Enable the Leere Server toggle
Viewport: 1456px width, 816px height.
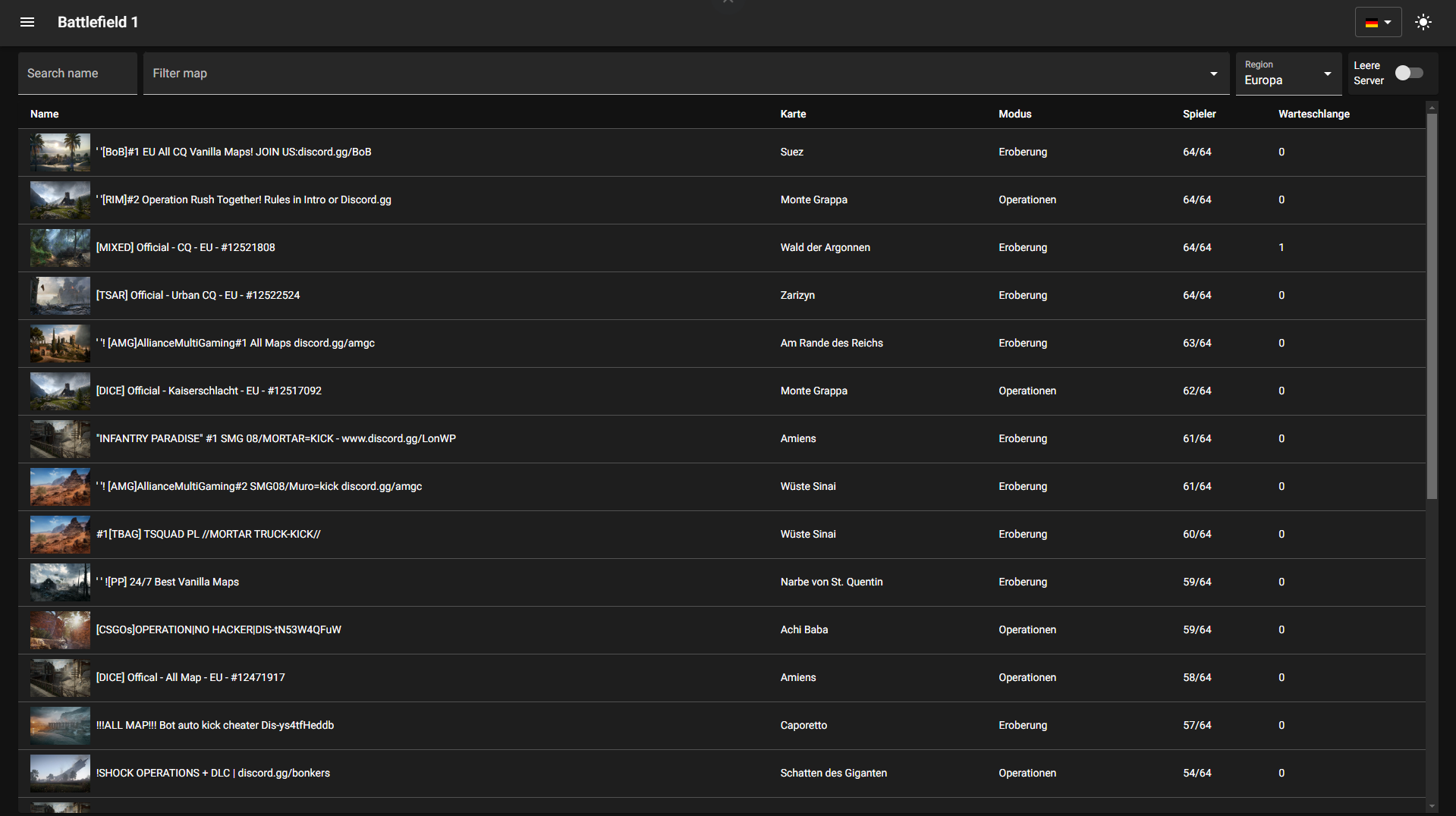click(1408, 73)
